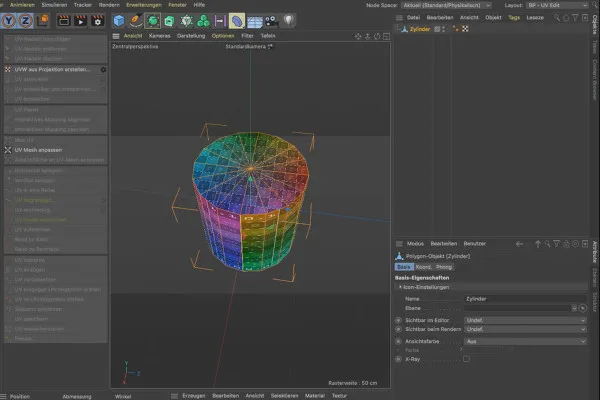Click the Y axis lock icon
The width and height of the screenshot is (600, 400).
click(x=10, y=20)
